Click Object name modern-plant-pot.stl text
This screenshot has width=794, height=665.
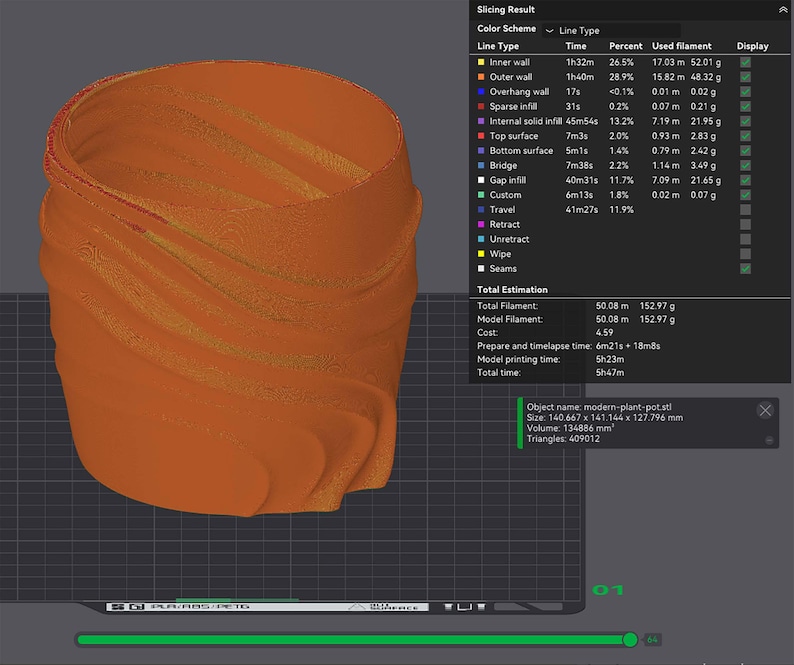(x=599, y=407)
